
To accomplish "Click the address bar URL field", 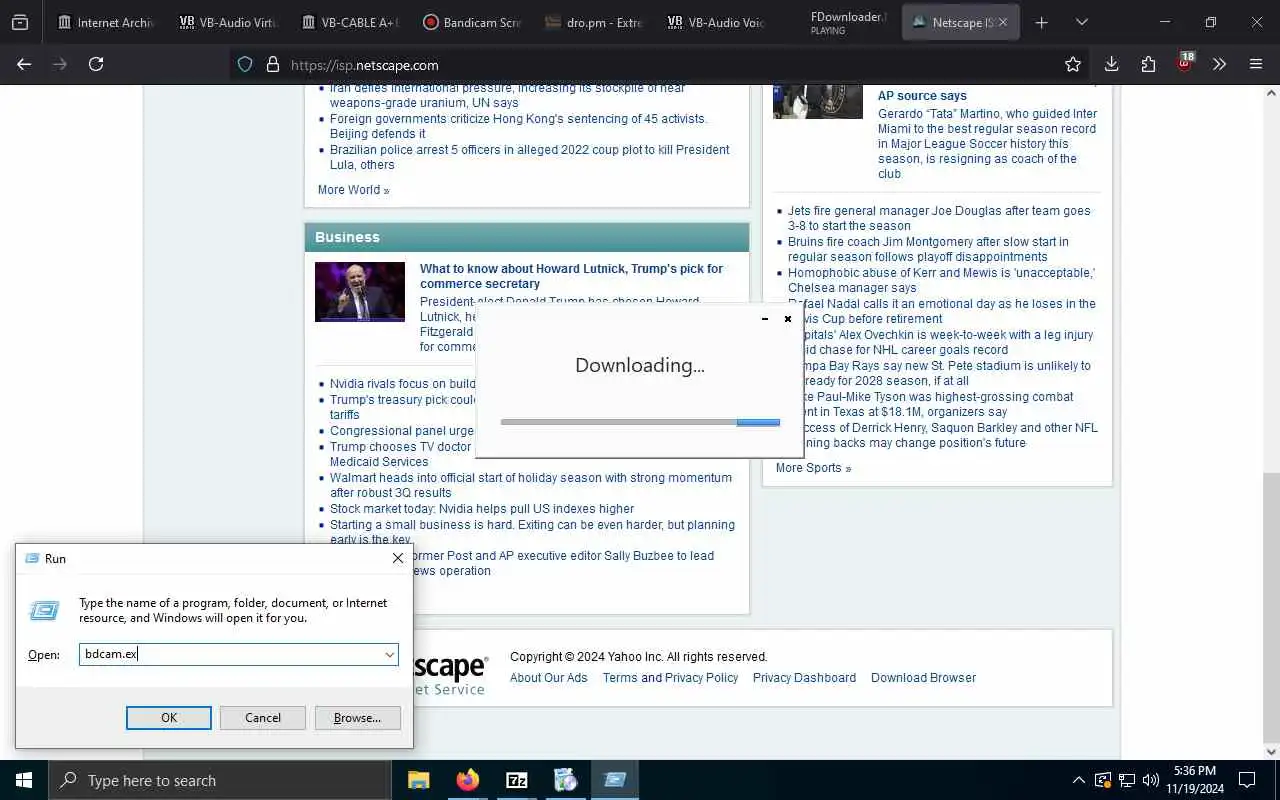I will coord(660,65).
